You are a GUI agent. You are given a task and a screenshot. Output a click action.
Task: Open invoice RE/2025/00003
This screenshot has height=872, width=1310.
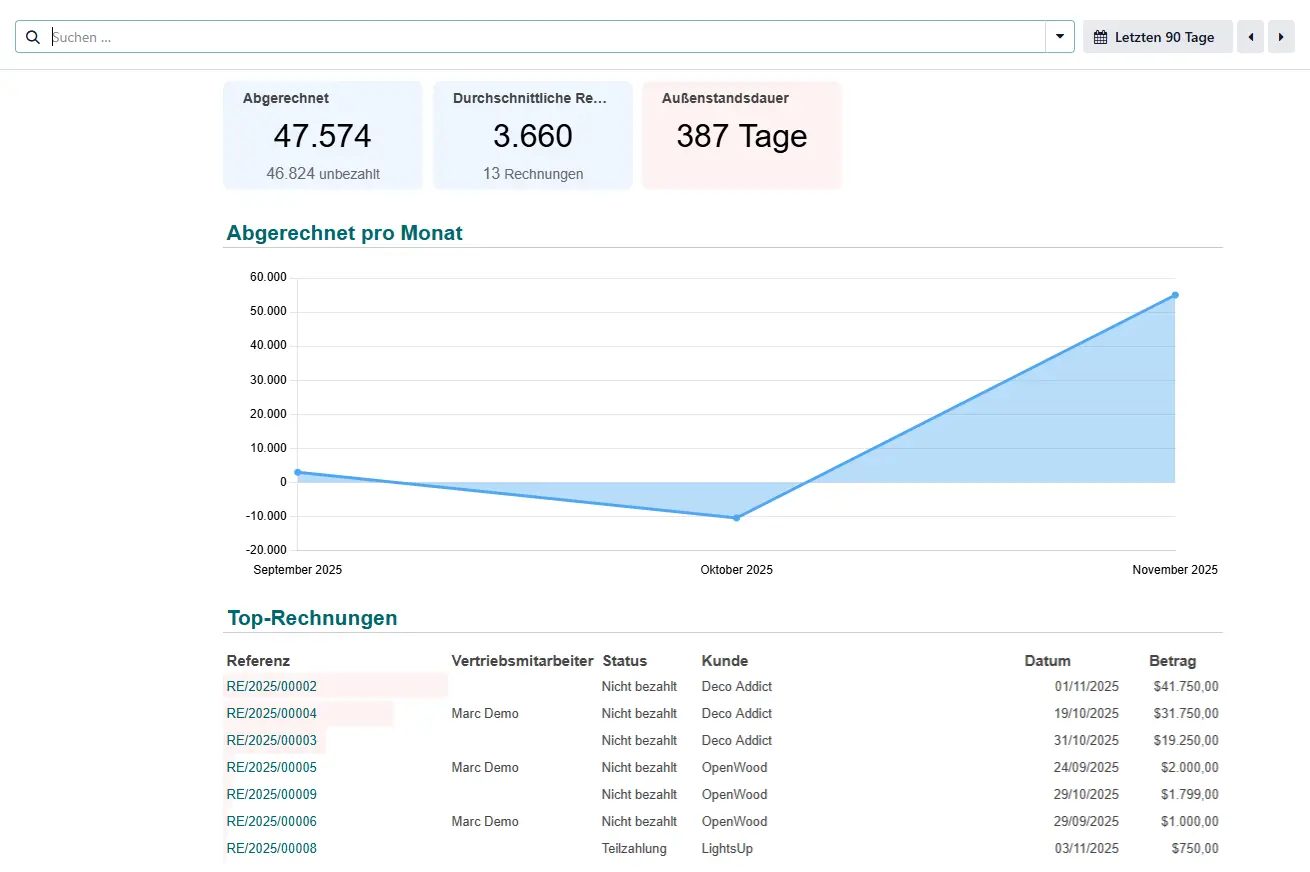click(272, 741)
